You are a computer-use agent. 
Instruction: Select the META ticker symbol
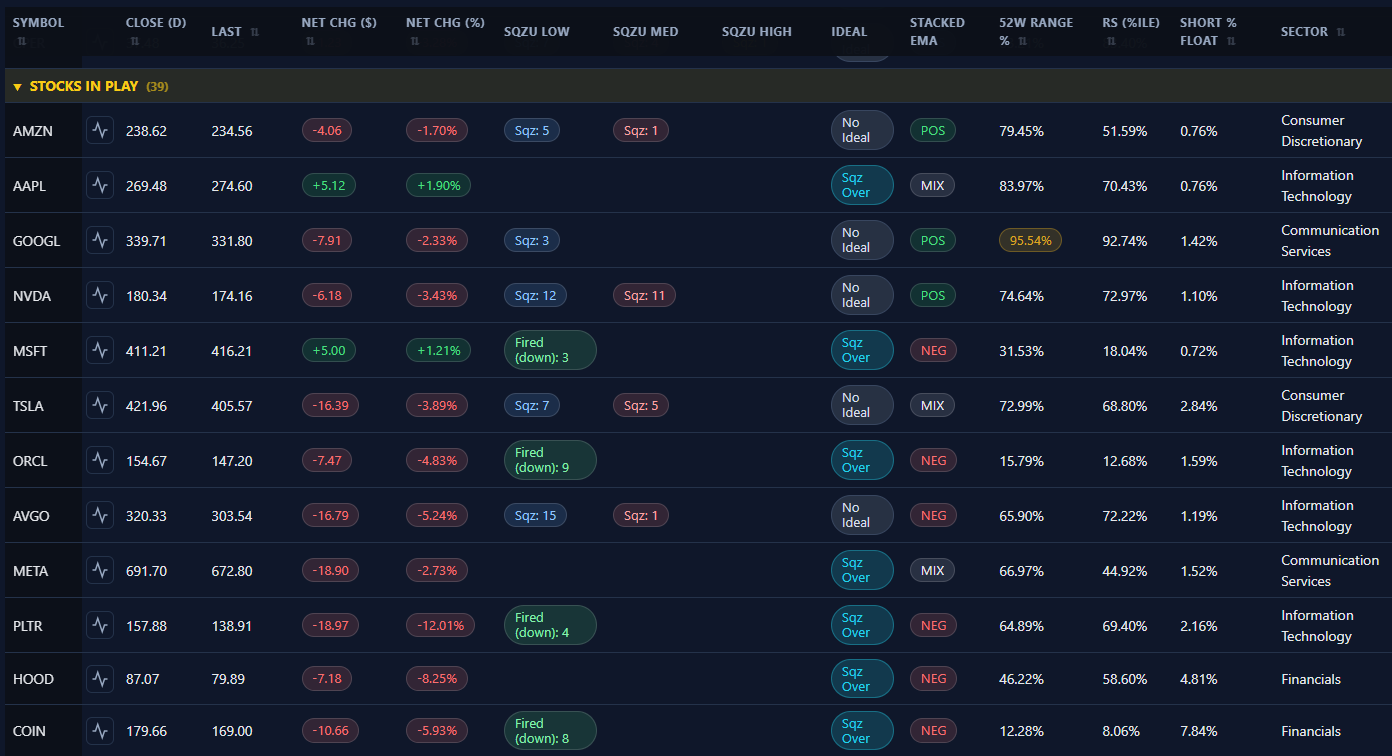[x=30, y=571]
